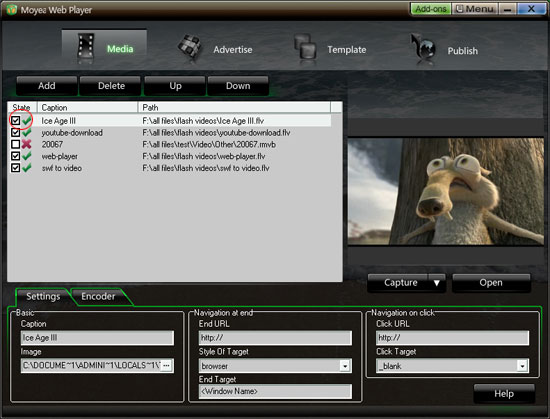Open the Menu item in title bar
550x419 pixels.
coord(474,9)
